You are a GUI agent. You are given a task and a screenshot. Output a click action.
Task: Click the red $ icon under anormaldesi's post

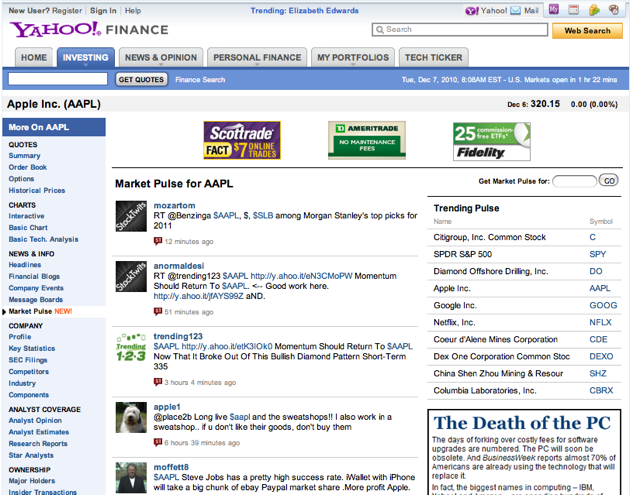(158, 311)
